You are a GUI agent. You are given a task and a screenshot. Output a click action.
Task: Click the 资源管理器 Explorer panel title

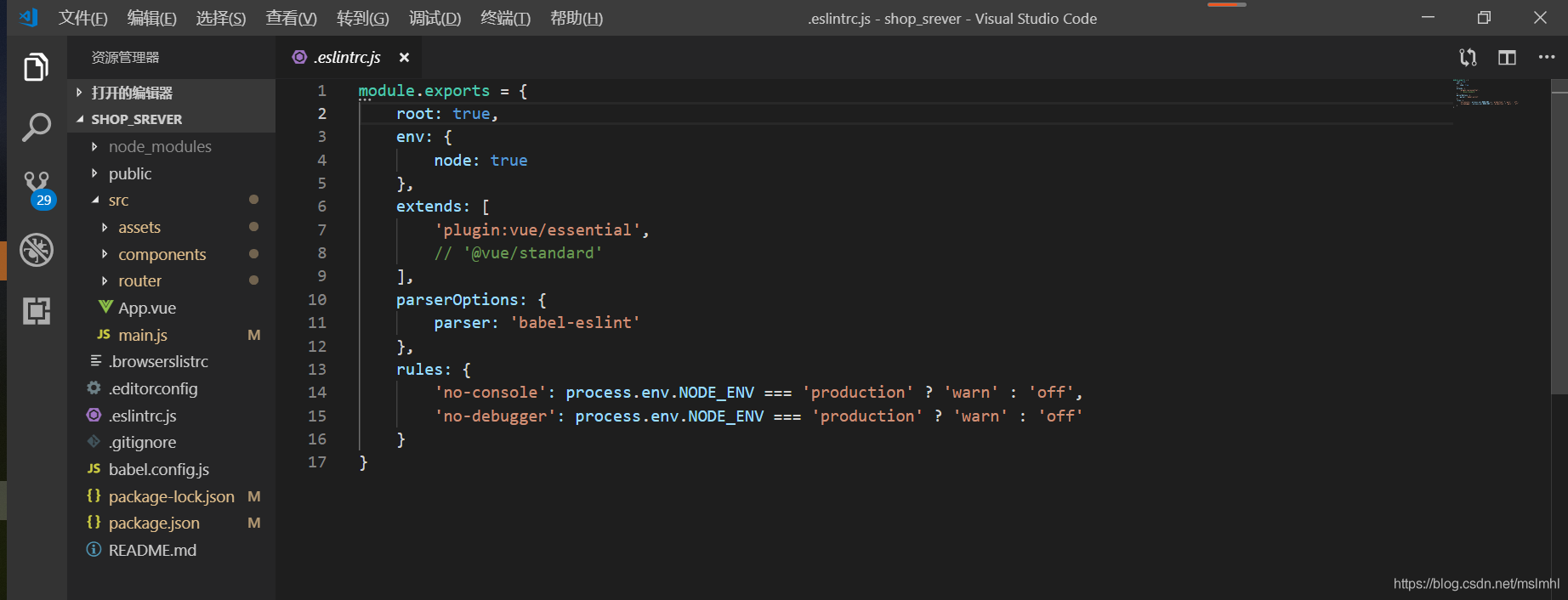tap(125, 57)
